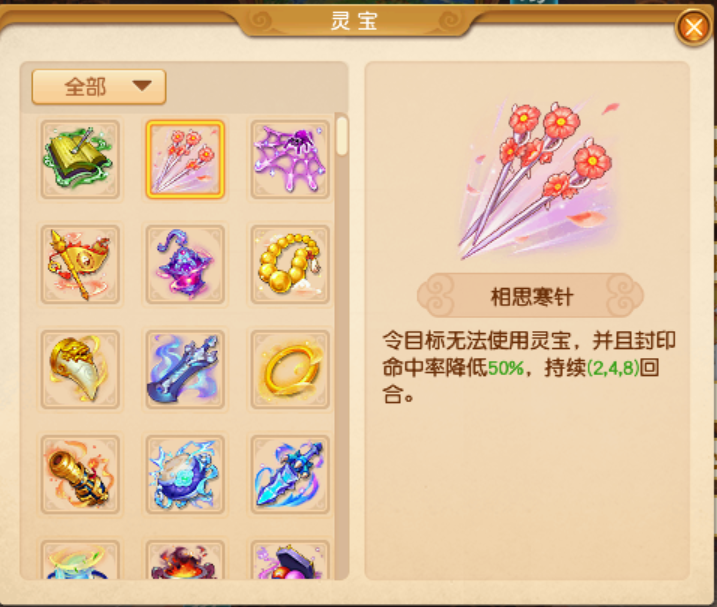Select the partially visible green swirling vase

(x=80, y=560)
